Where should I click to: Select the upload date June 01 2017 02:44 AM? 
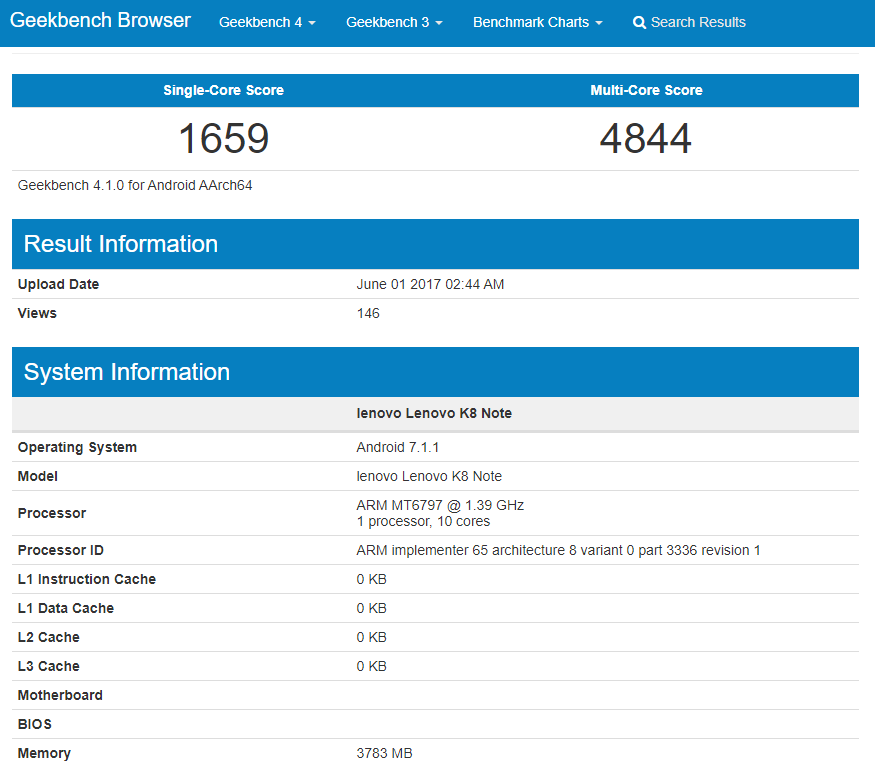(430, 284)
